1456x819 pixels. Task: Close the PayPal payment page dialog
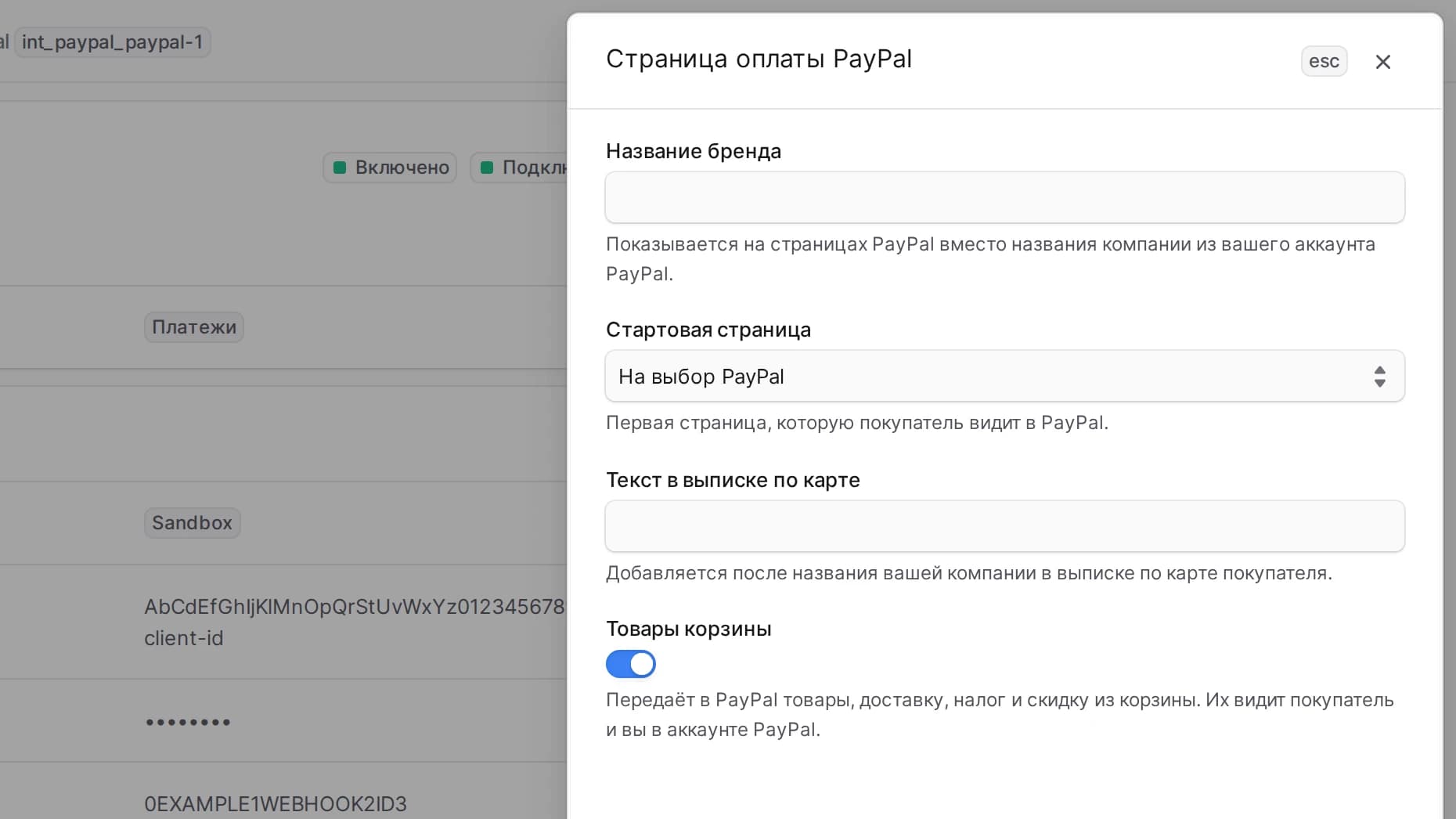pos(1382,62)
